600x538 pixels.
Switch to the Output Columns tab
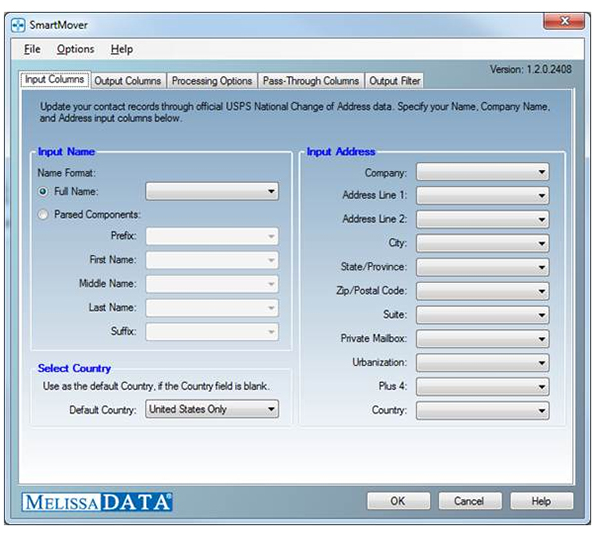[128, 81]
